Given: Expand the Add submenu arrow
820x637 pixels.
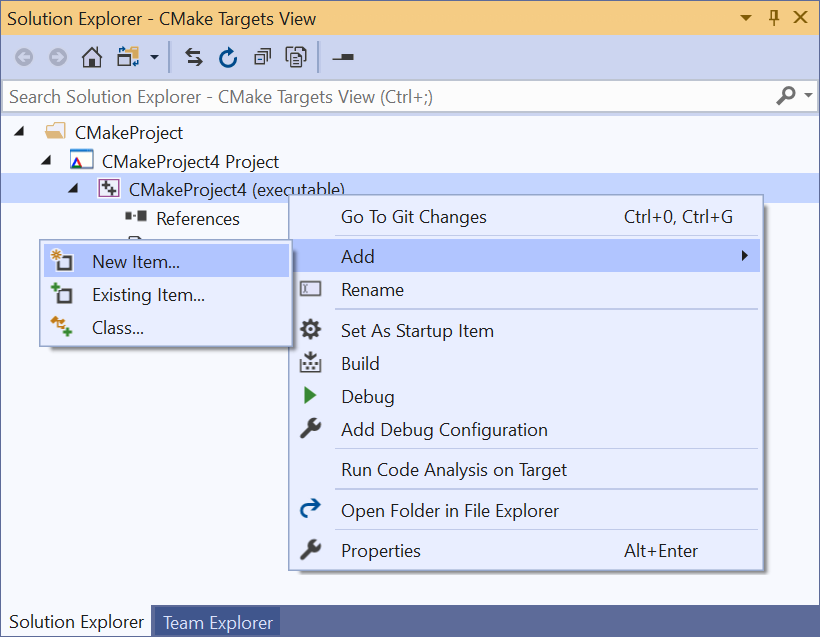Looking at the screenshot, I should click(744, 256).
